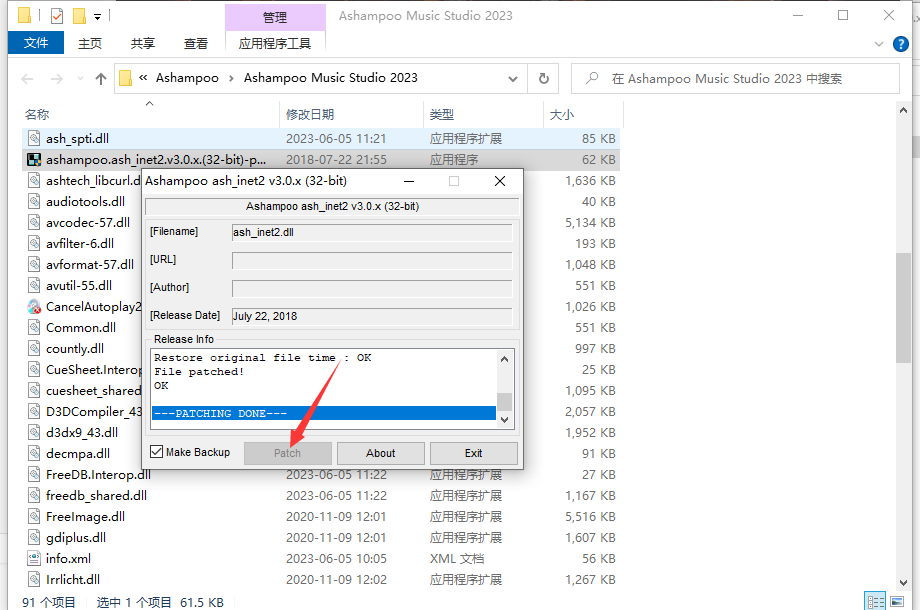
Task: Sort files by the 大小 column header
Action: click(x=562, y=114)
